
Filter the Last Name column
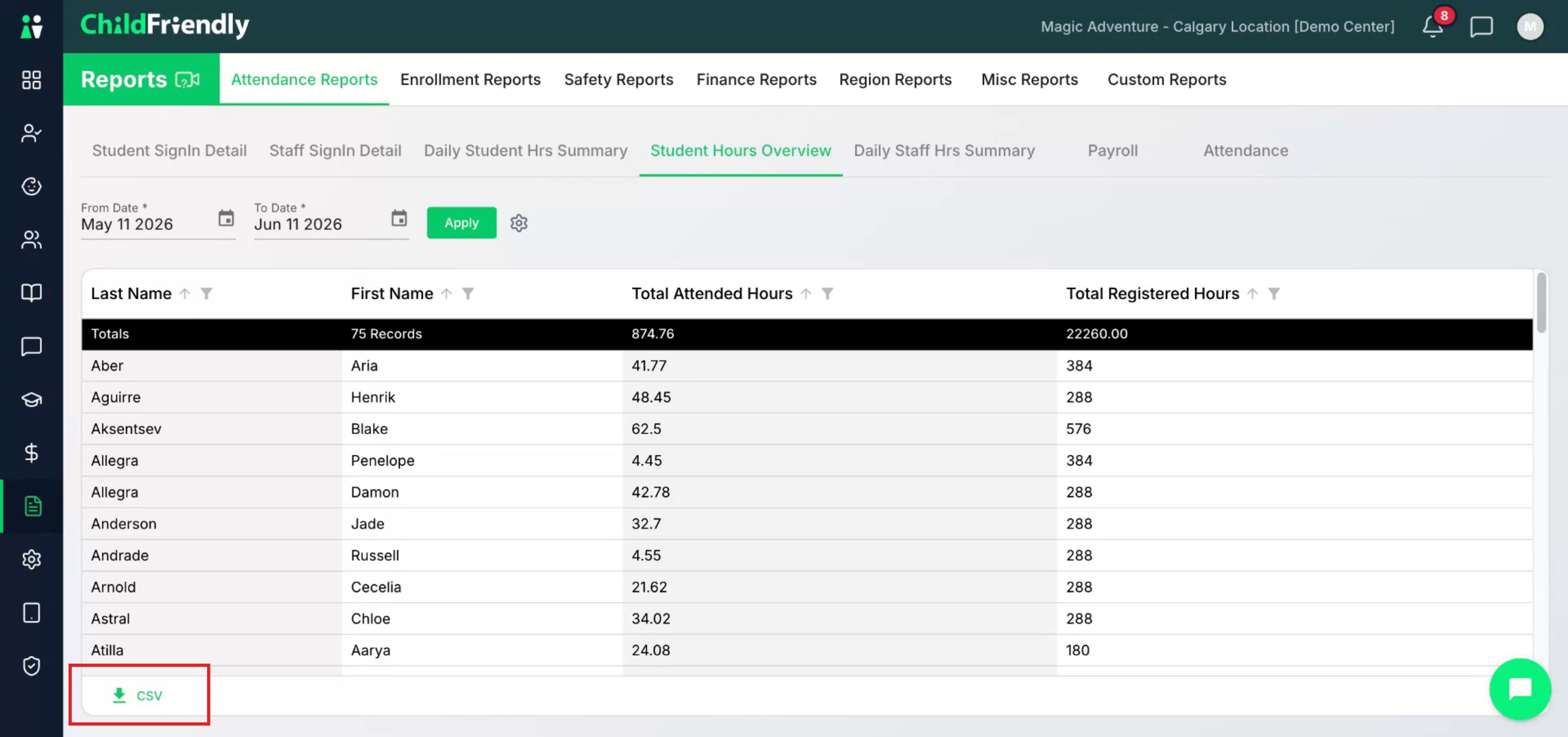click(206, 293)
